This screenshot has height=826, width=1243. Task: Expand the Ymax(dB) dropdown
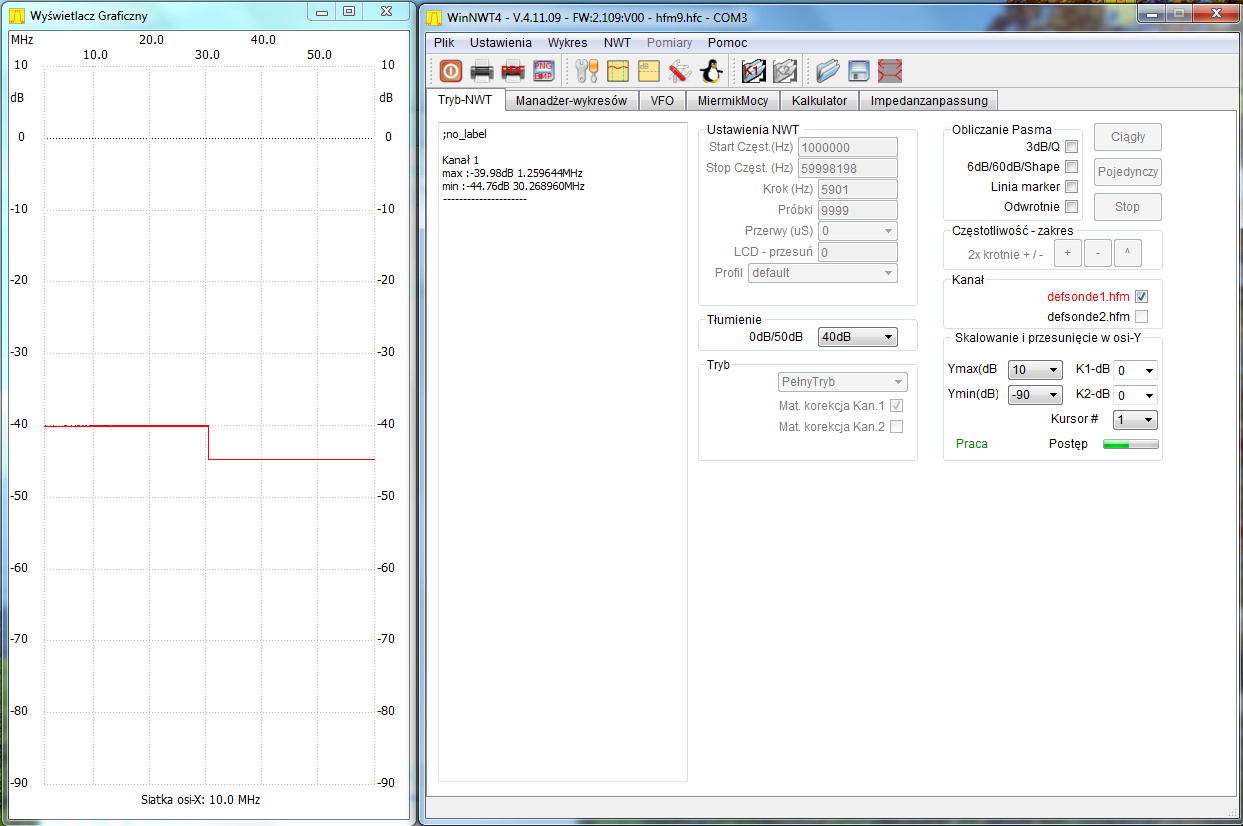(x=1034, y=370)
